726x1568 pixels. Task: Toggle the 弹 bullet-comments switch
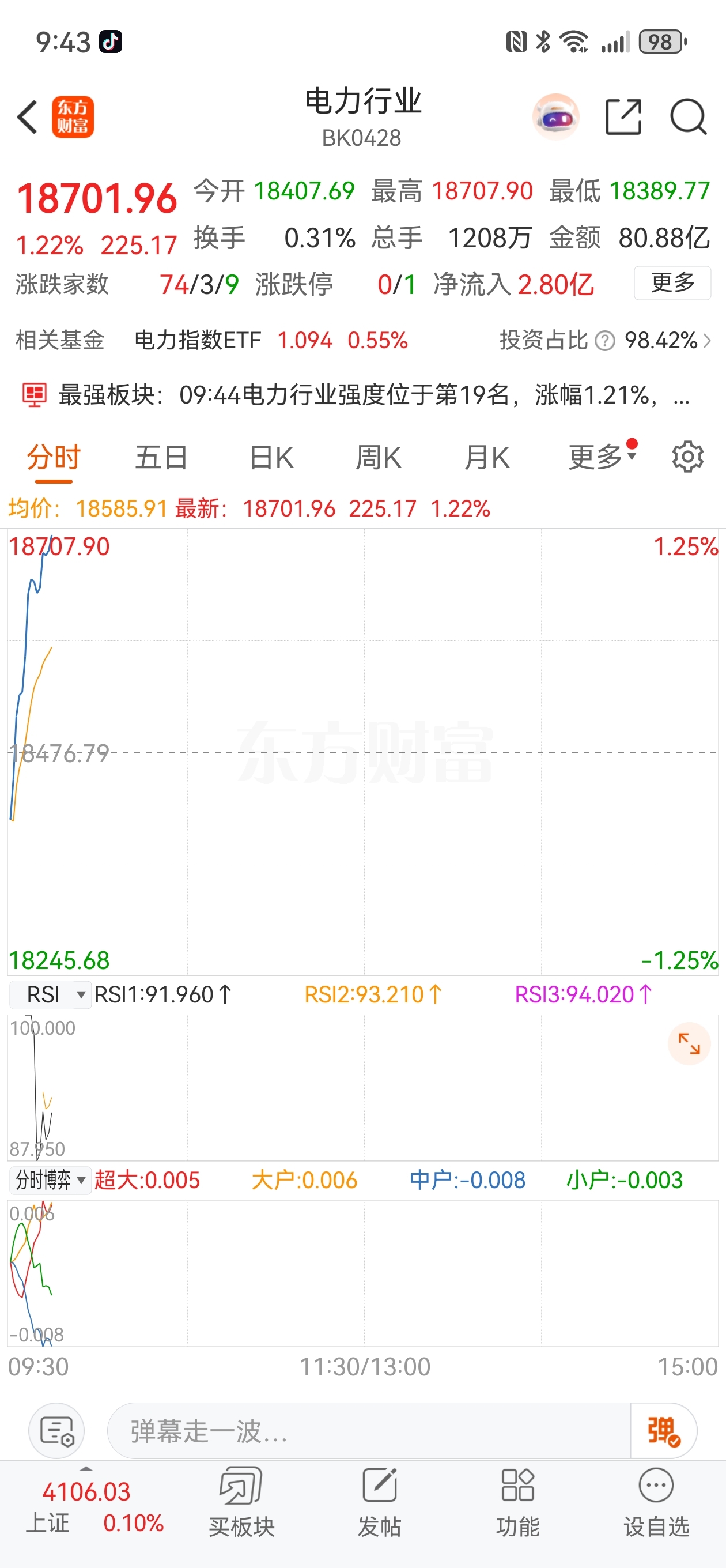(663, 1431)
